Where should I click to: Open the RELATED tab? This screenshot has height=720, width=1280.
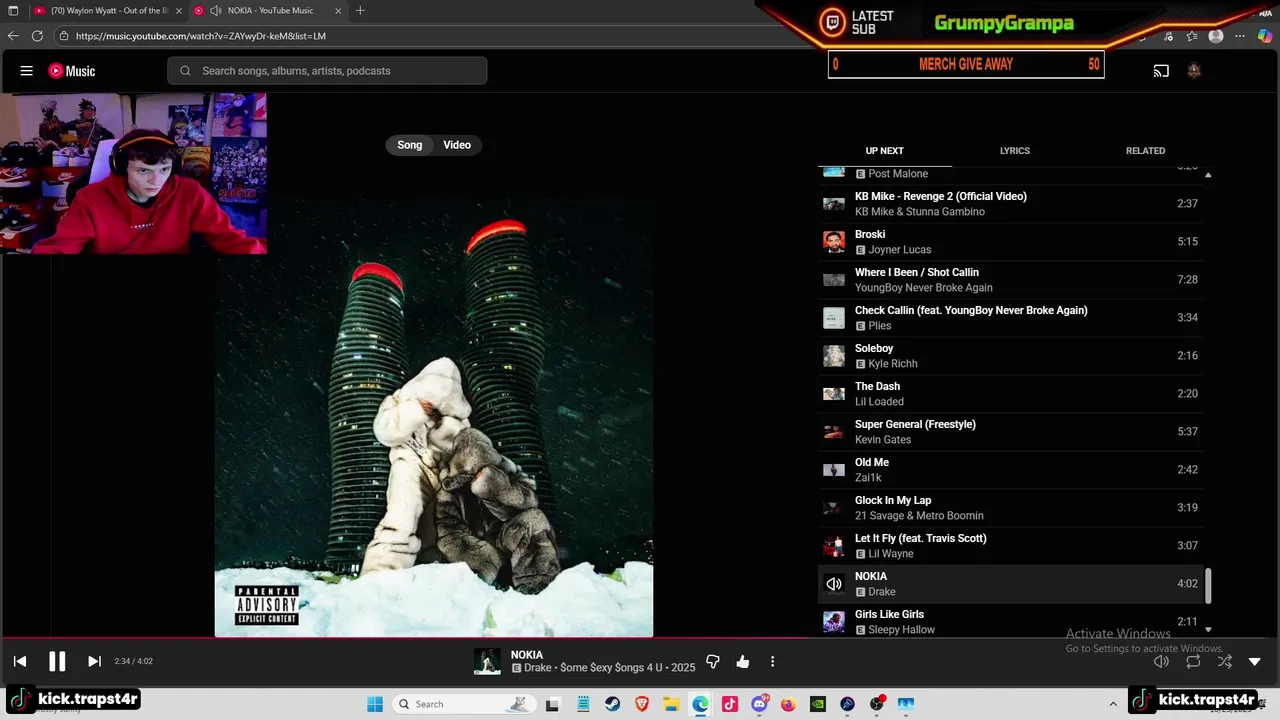[x=1145, y=151]
